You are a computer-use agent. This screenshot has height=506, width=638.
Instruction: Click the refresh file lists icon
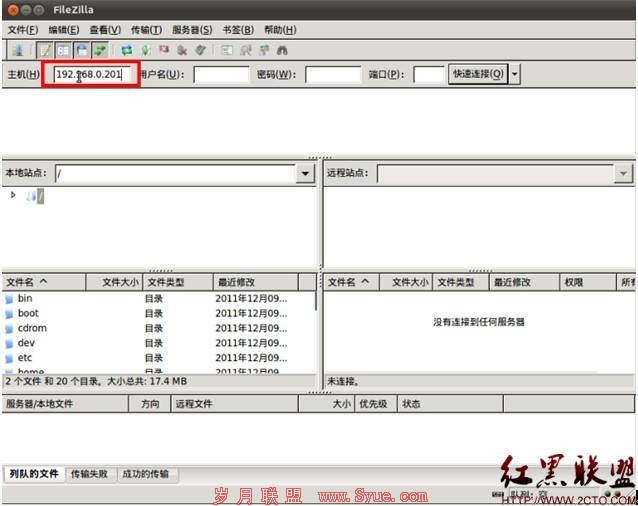127,50
